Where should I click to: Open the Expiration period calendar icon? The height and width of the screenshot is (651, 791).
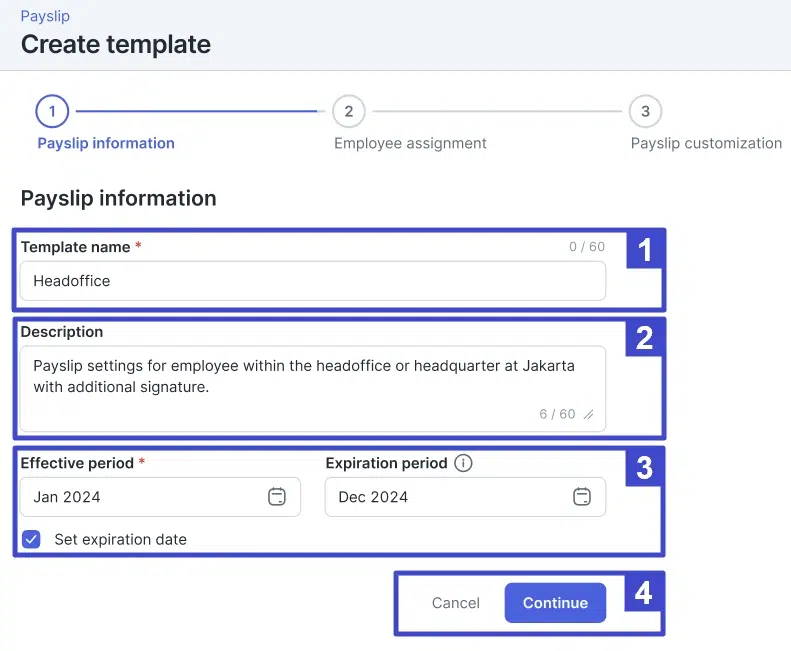(581, 497)
